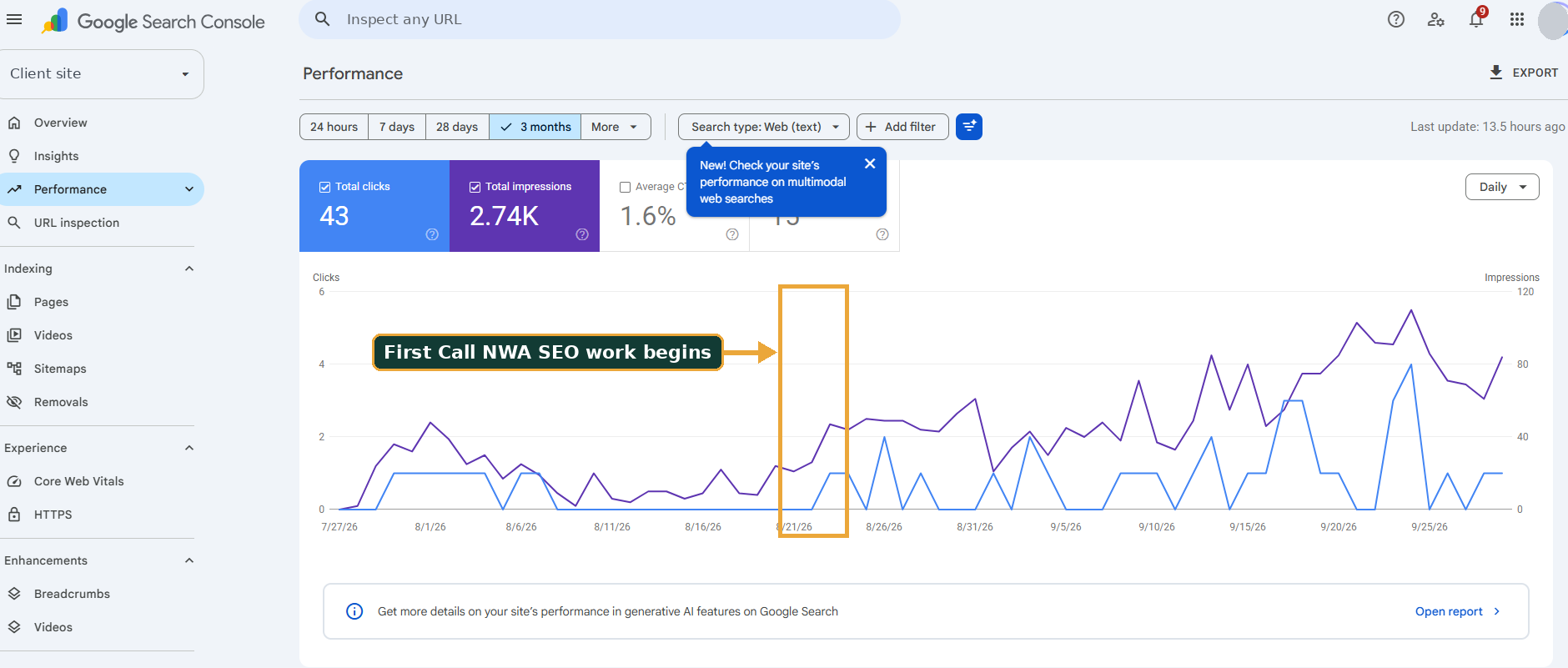Open the More date range dropdown
1568x668 pixels.
point(616,127)
